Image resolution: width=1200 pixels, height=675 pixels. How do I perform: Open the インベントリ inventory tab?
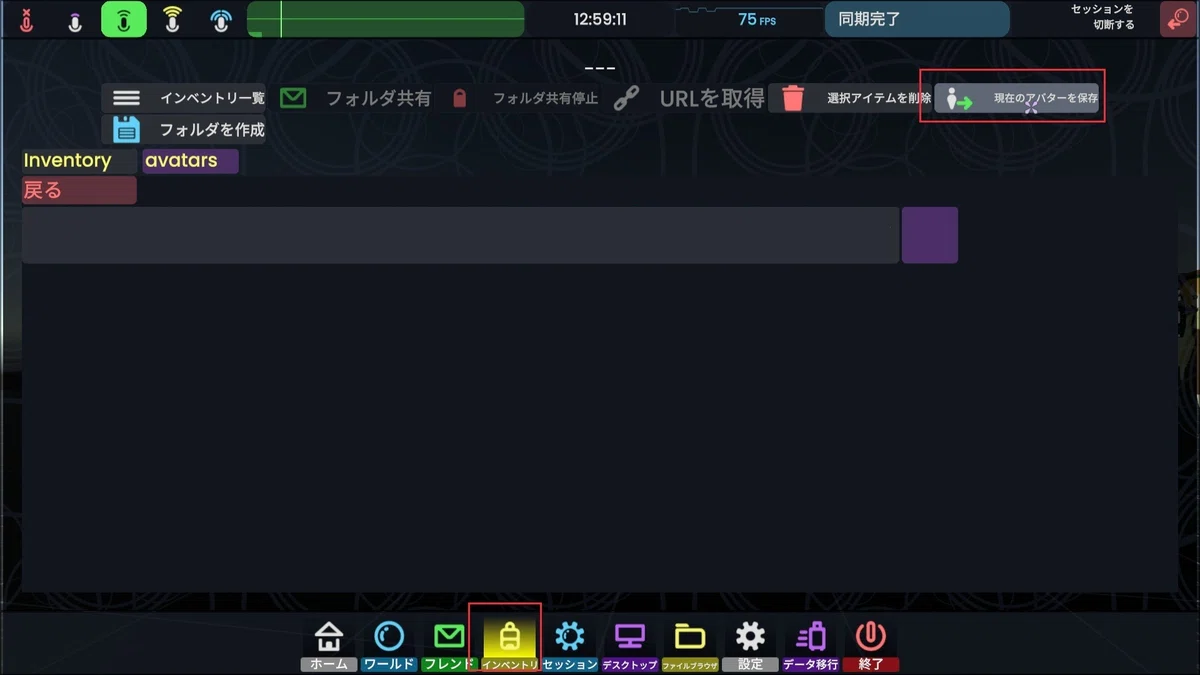(x=510, y=644)
